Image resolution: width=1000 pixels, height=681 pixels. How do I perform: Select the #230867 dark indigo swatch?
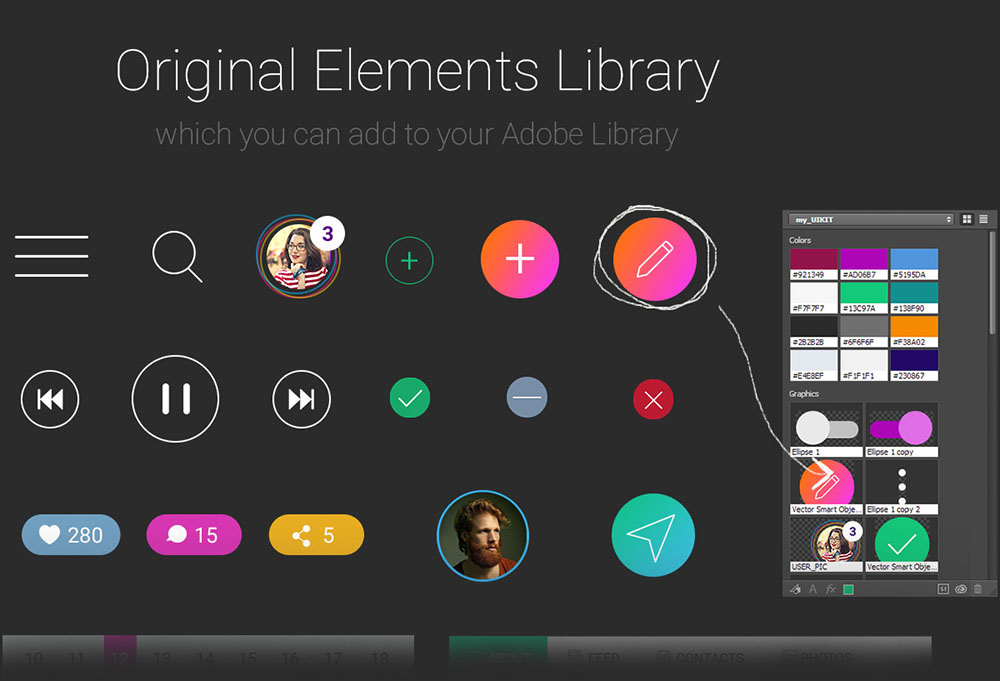[914, 365]
